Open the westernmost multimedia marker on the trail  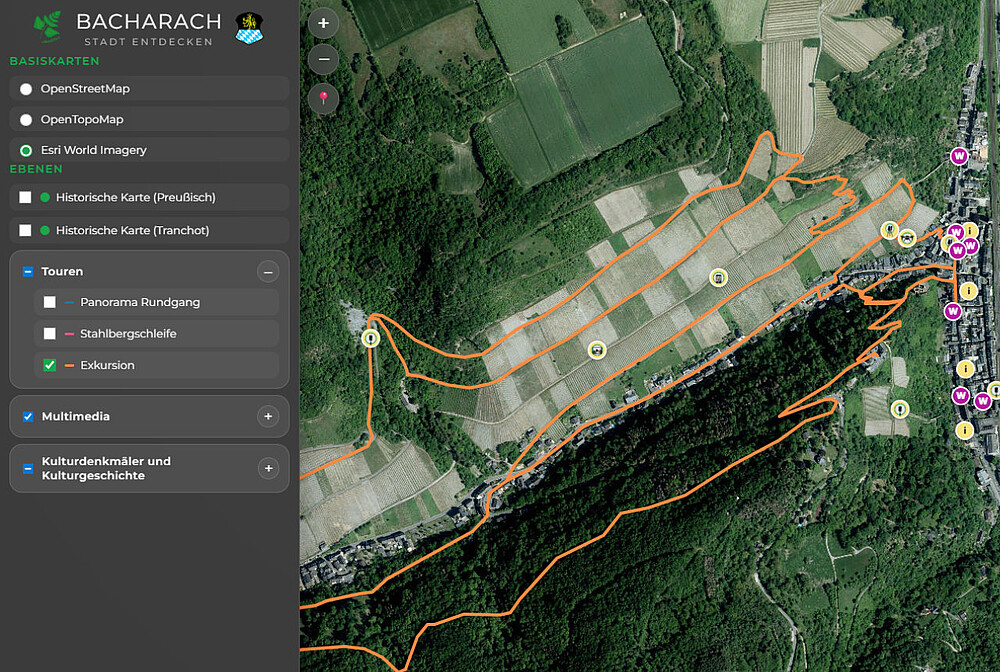pos(371,338)
